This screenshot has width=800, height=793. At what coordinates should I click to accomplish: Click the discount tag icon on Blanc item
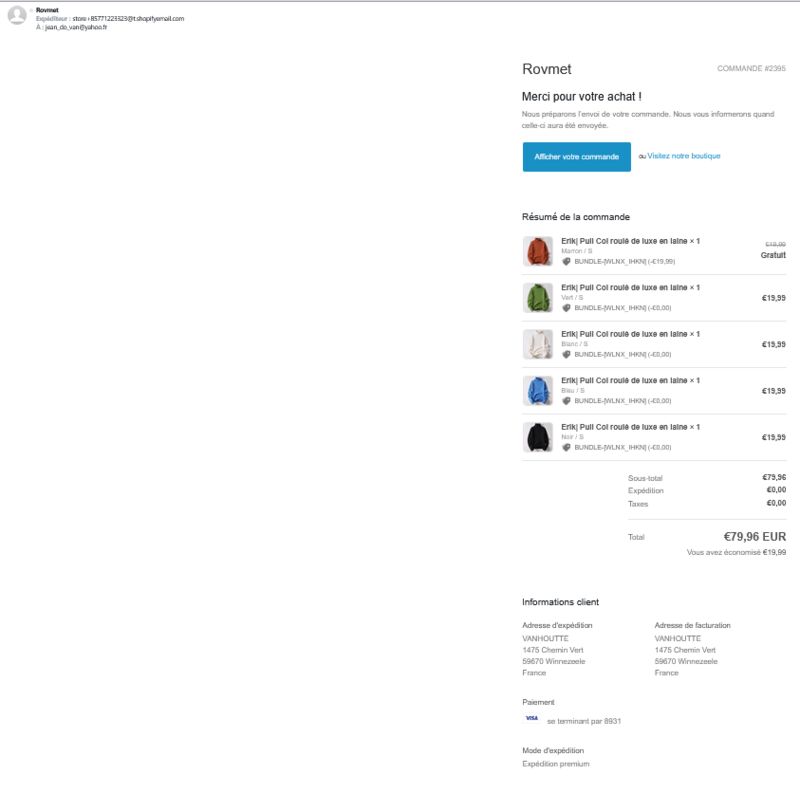pos(566,354)
